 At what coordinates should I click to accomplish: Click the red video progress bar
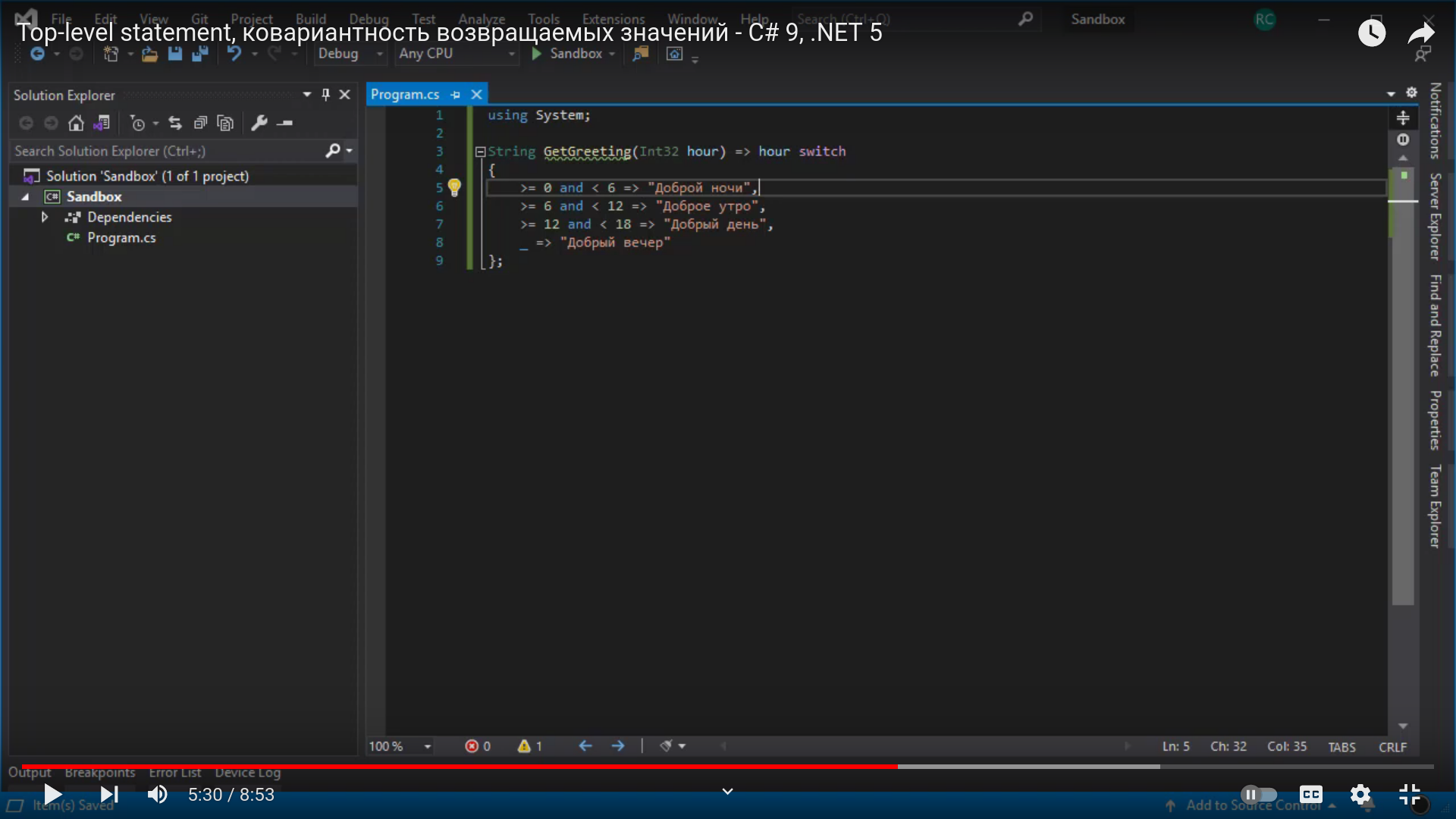455,767
